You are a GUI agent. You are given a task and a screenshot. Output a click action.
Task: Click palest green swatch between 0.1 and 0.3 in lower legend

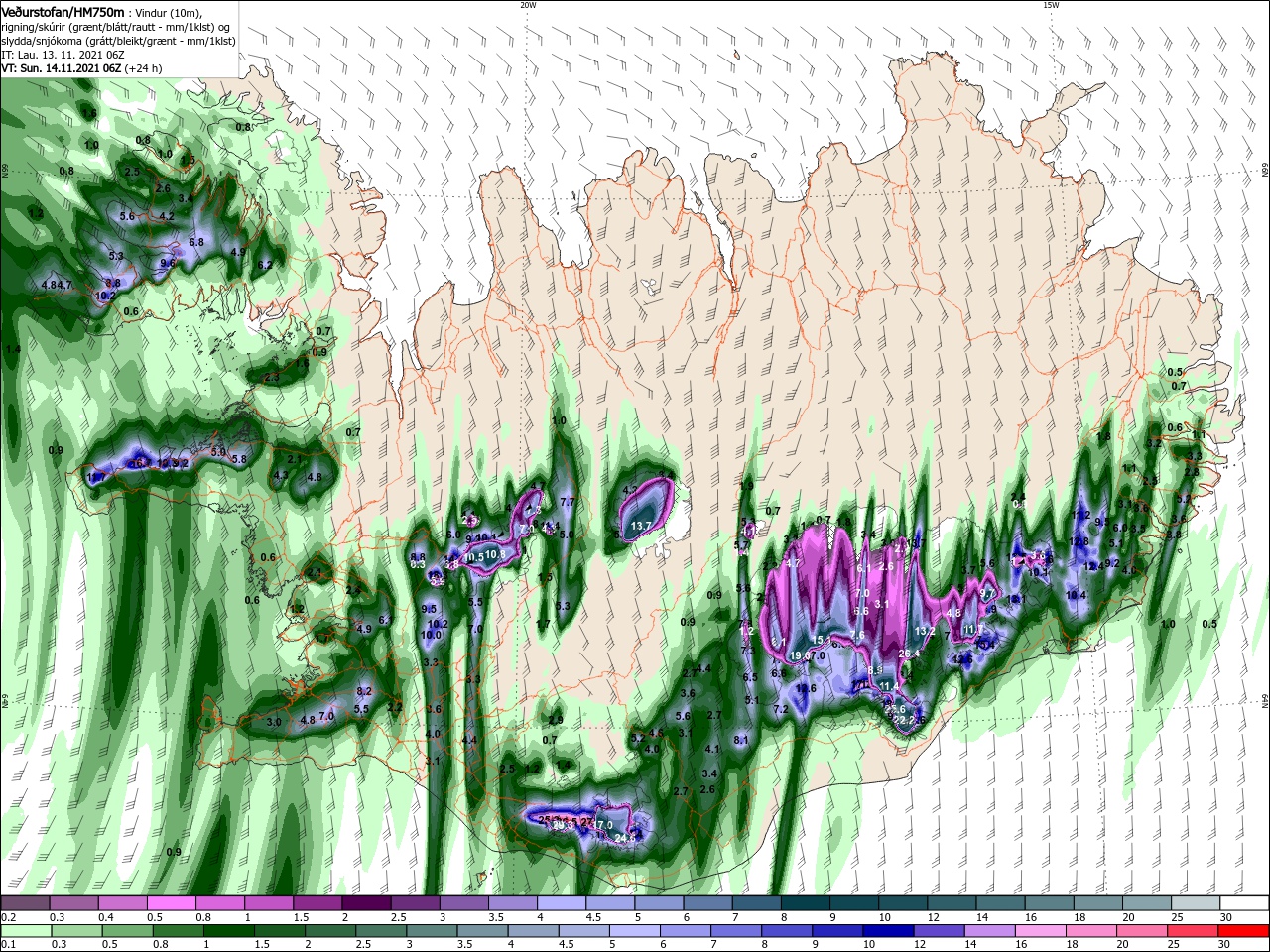click(x=26, y=931)
